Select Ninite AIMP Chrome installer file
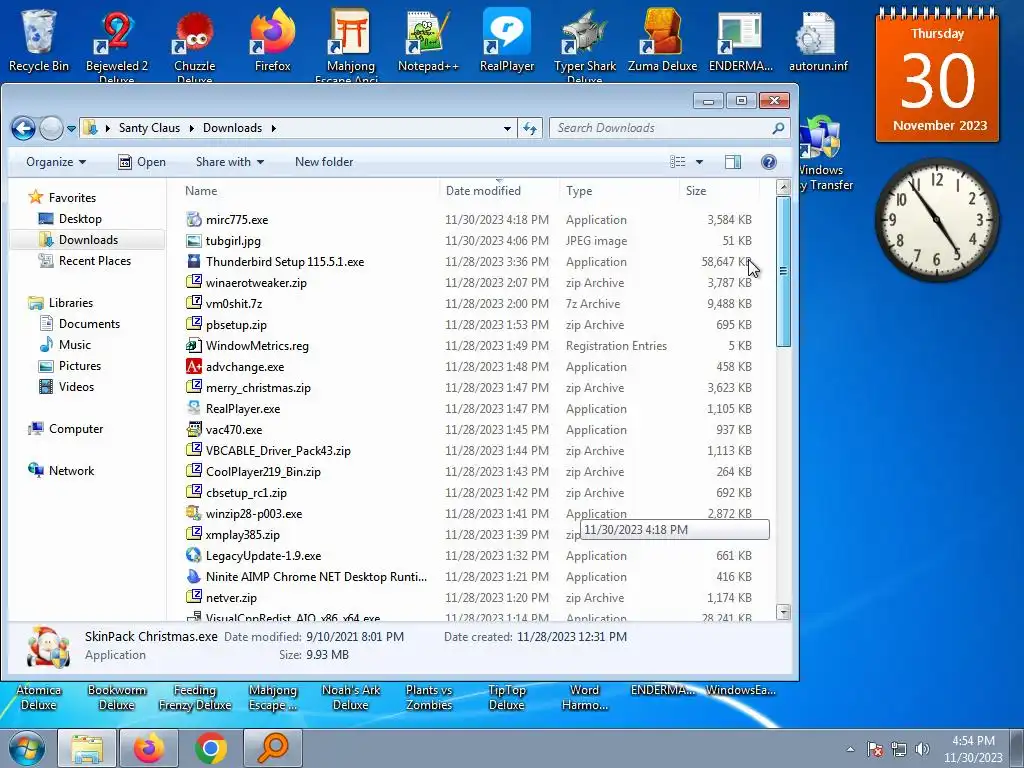Screen dimensions: 1024x768 pyautogui.click(x=468, y=577)
